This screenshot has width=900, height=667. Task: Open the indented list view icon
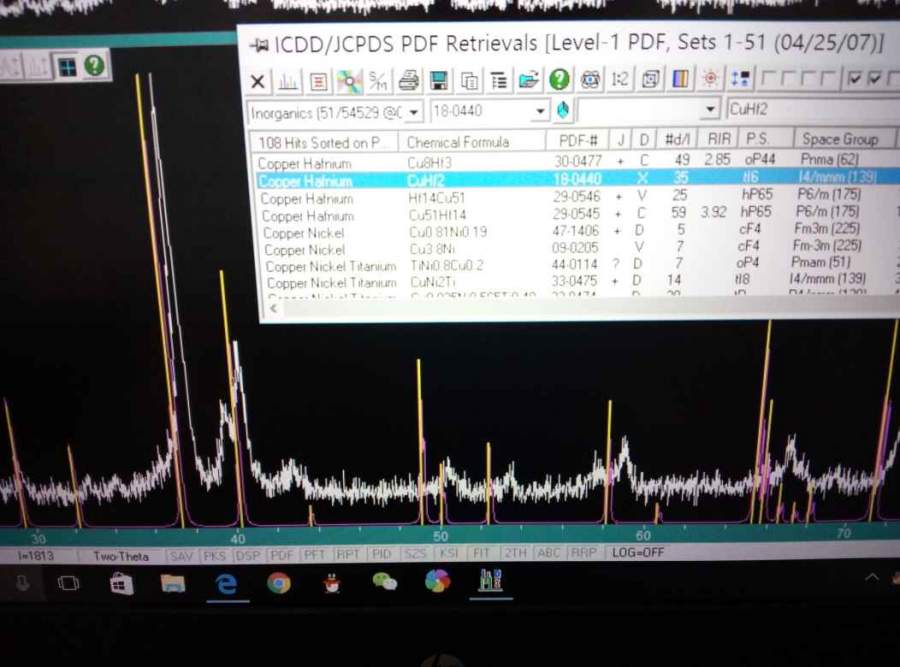[499, 80]
